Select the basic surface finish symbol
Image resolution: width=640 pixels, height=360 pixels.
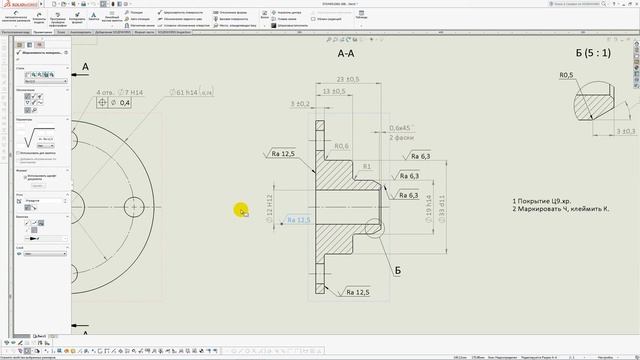pos(28,97)
